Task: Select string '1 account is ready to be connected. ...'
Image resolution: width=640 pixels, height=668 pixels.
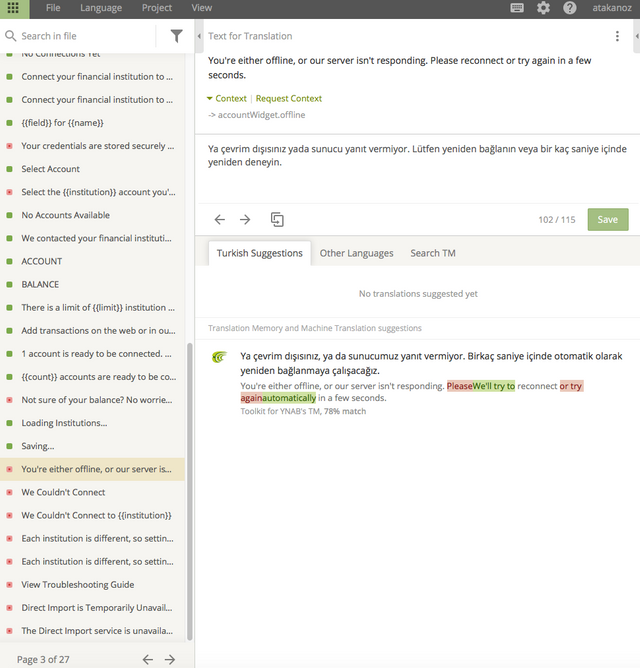Action: coord(92,354)
